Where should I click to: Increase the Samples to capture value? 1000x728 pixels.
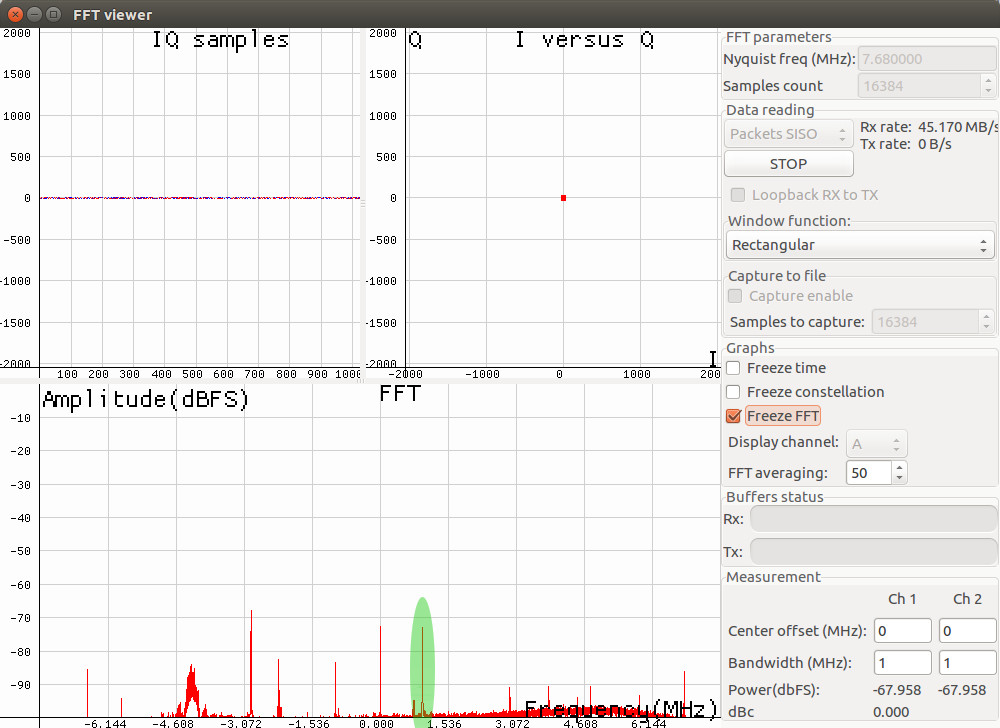tap(986, 316)
